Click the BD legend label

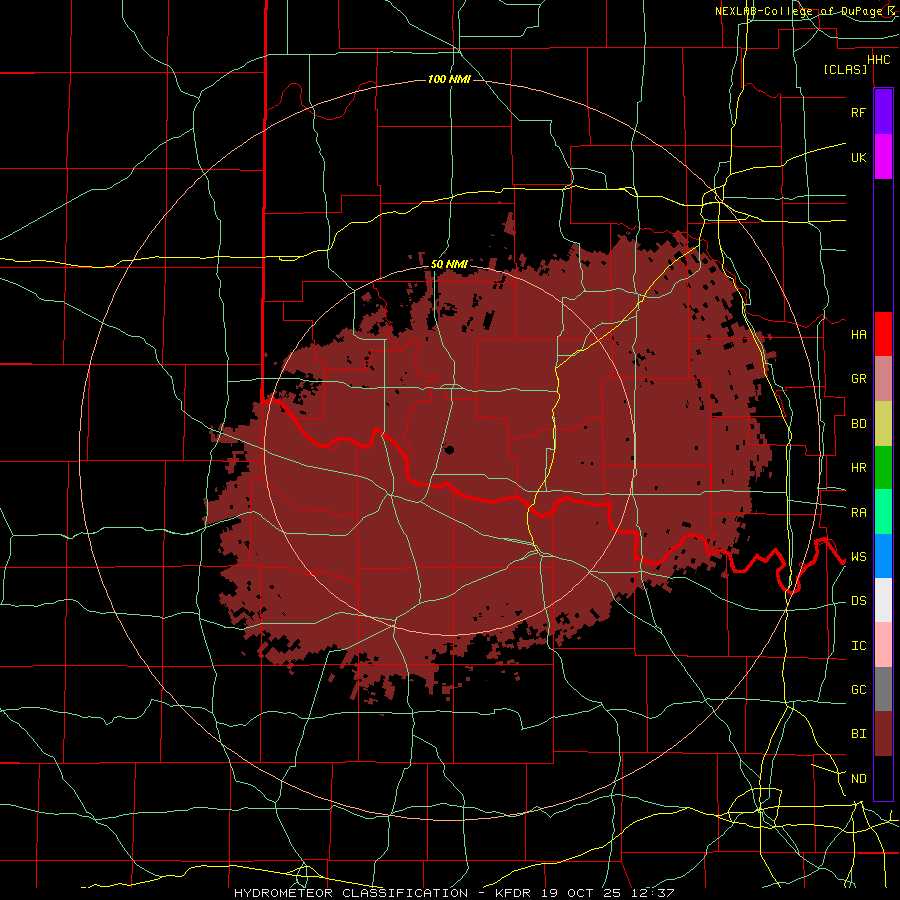[x=858, y=424]
